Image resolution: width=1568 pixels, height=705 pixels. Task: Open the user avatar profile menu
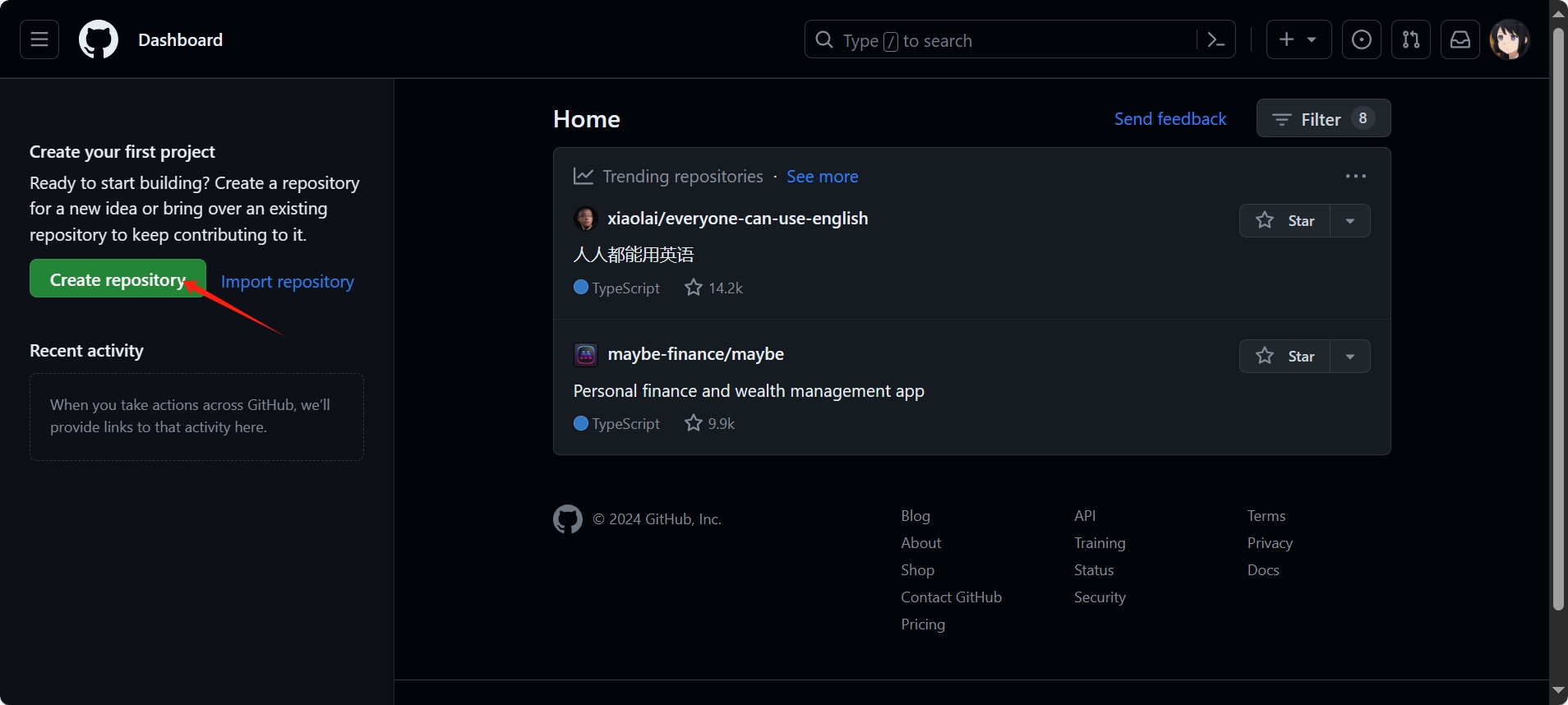(x=1510, y=39)
